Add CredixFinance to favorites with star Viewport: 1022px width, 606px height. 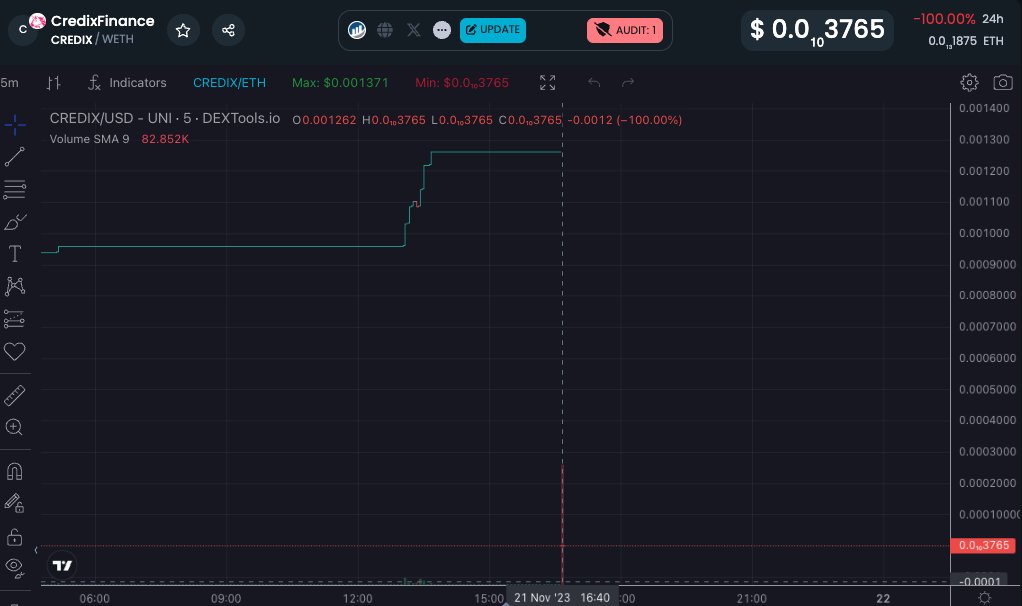[183, 31]
